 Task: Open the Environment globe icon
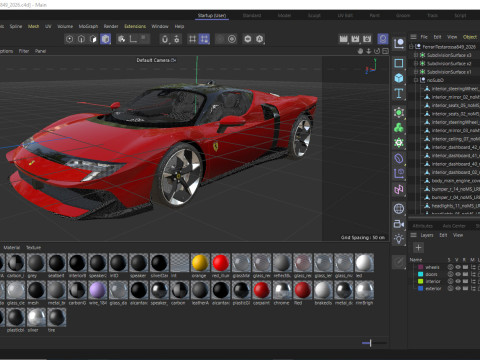point(399,209)
